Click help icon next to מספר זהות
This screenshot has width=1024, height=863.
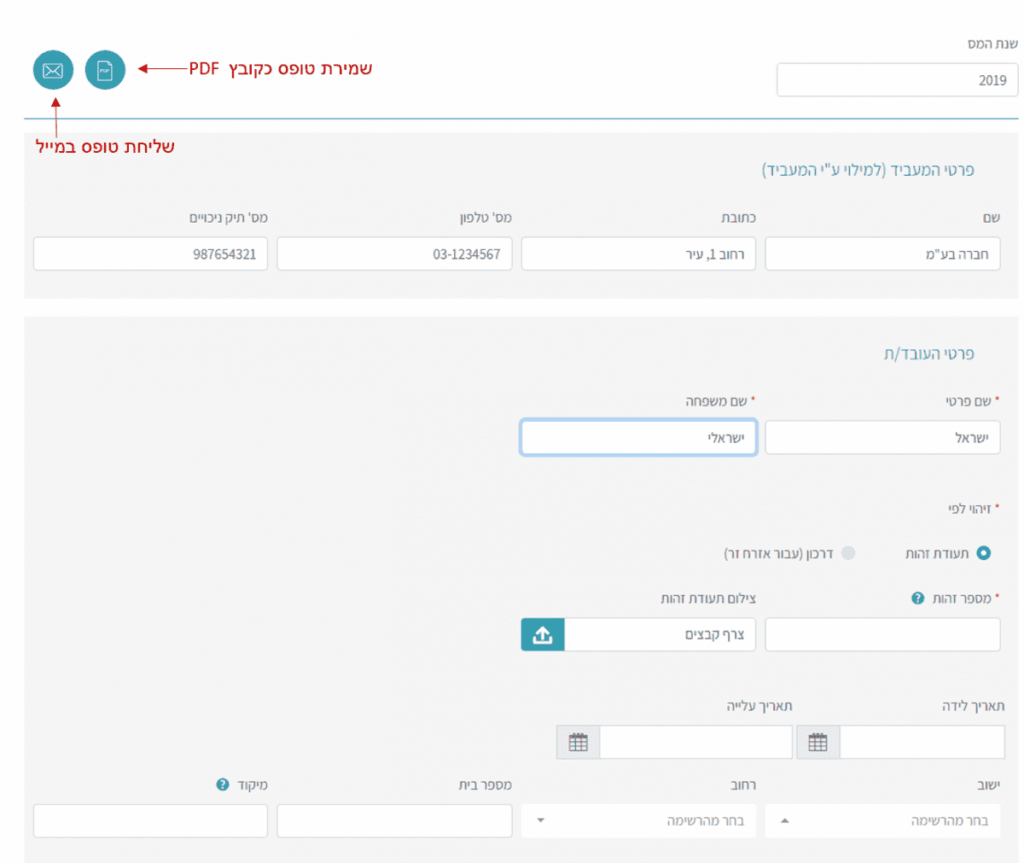917,598
